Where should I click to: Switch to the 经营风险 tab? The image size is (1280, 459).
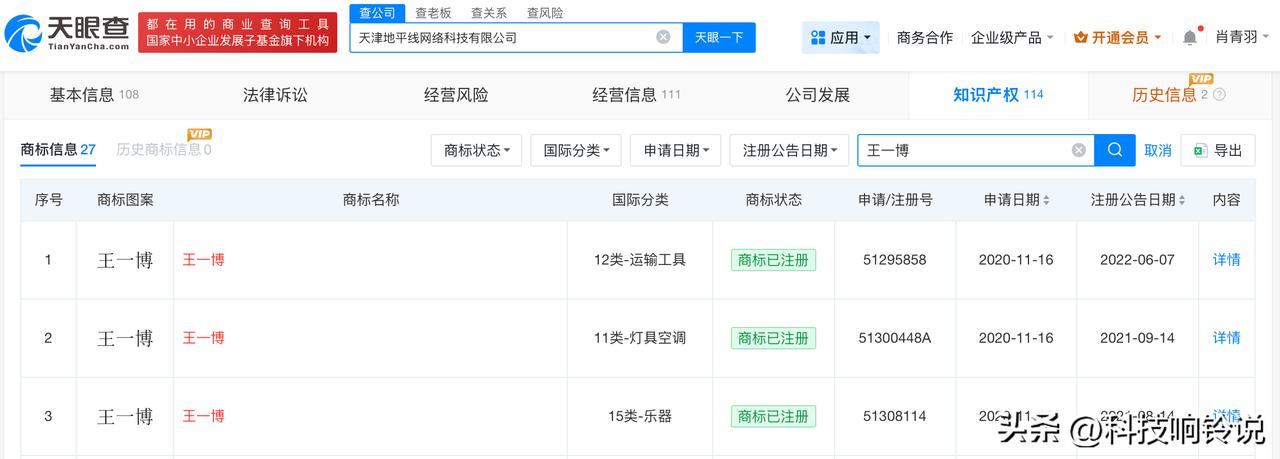pyautogui.click(x=456, y=95)
